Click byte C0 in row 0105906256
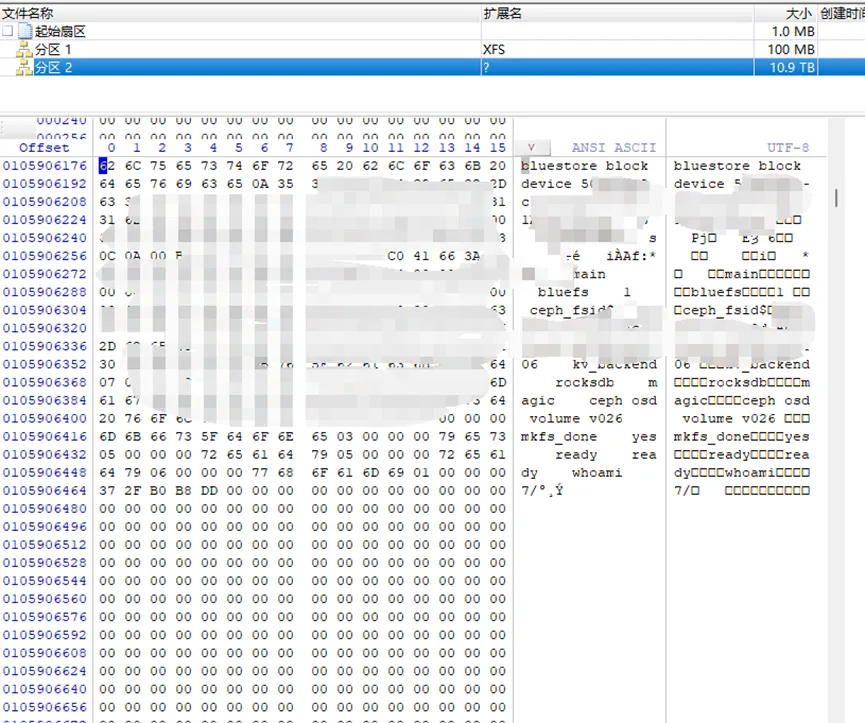This screenshot has height=723, width=865. pos(396,256)
